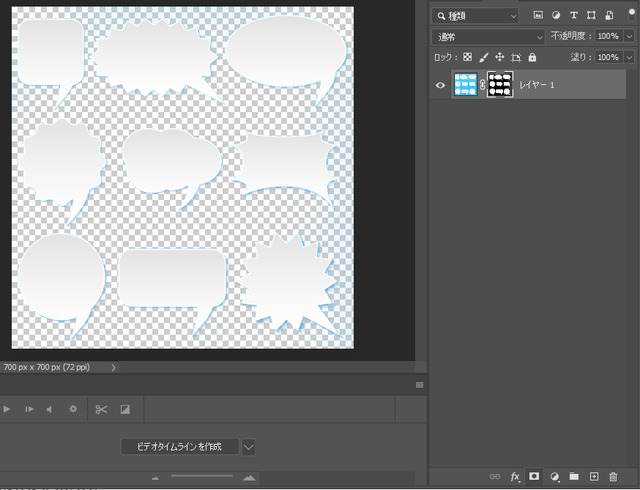Create a new fill or adjustment layer
Viewport: 640px width, 490px height.
[554, 477]
